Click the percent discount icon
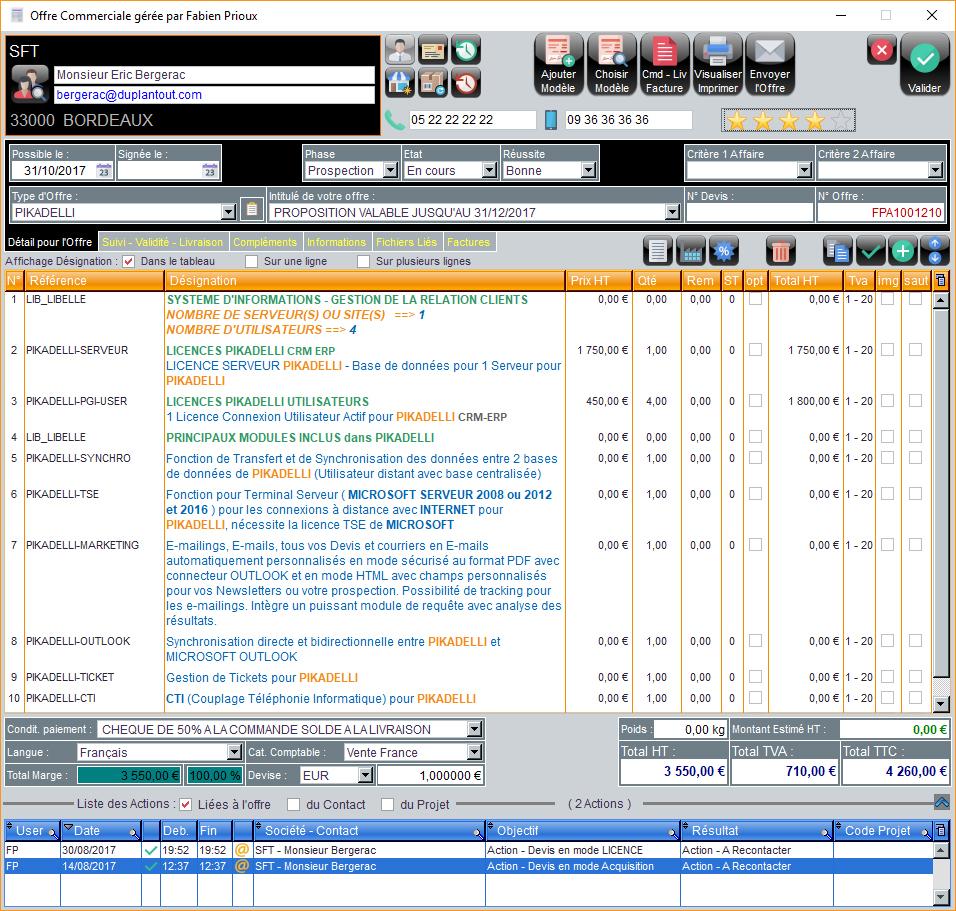The height and width of the screenshot is (911, 956). coord(724,251)
